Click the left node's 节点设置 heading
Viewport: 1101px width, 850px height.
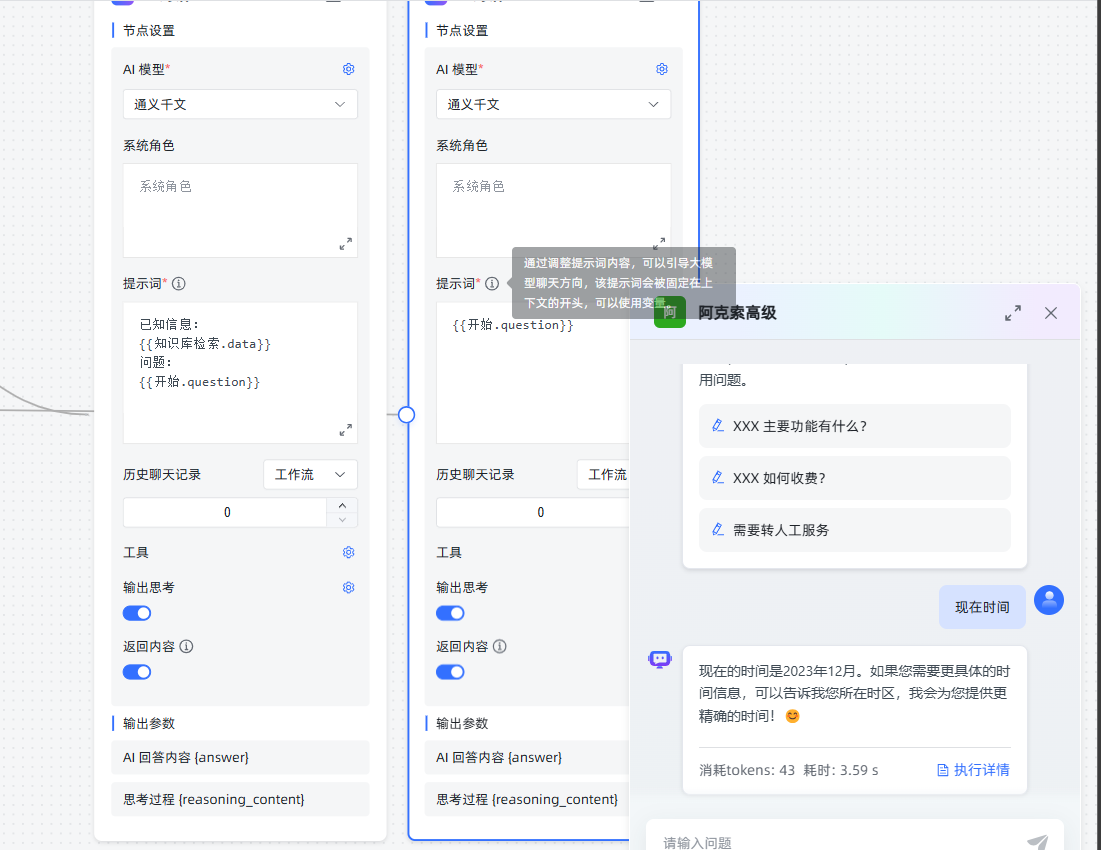[149, 31]
